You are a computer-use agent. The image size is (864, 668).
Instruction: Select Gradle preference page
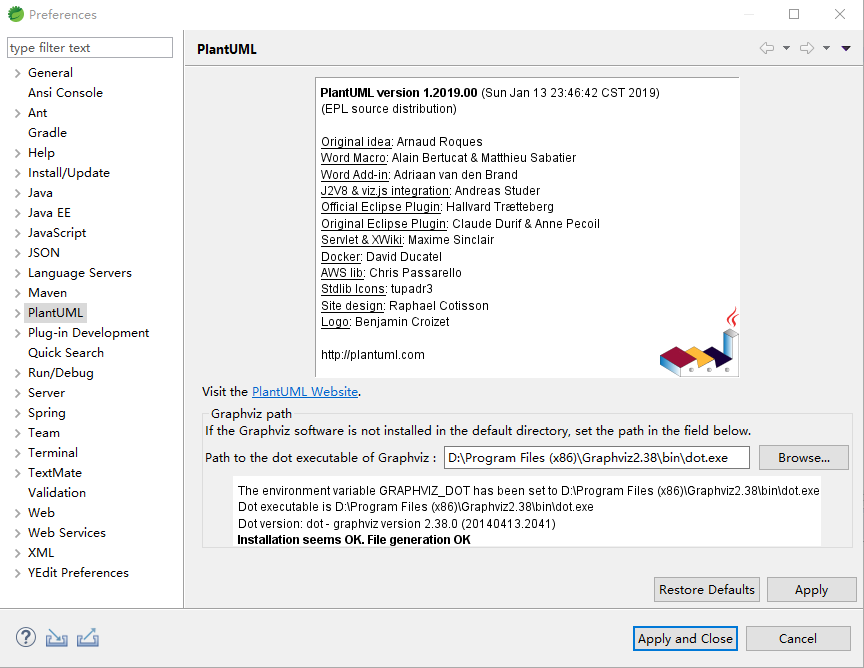(x=47, y=133)
